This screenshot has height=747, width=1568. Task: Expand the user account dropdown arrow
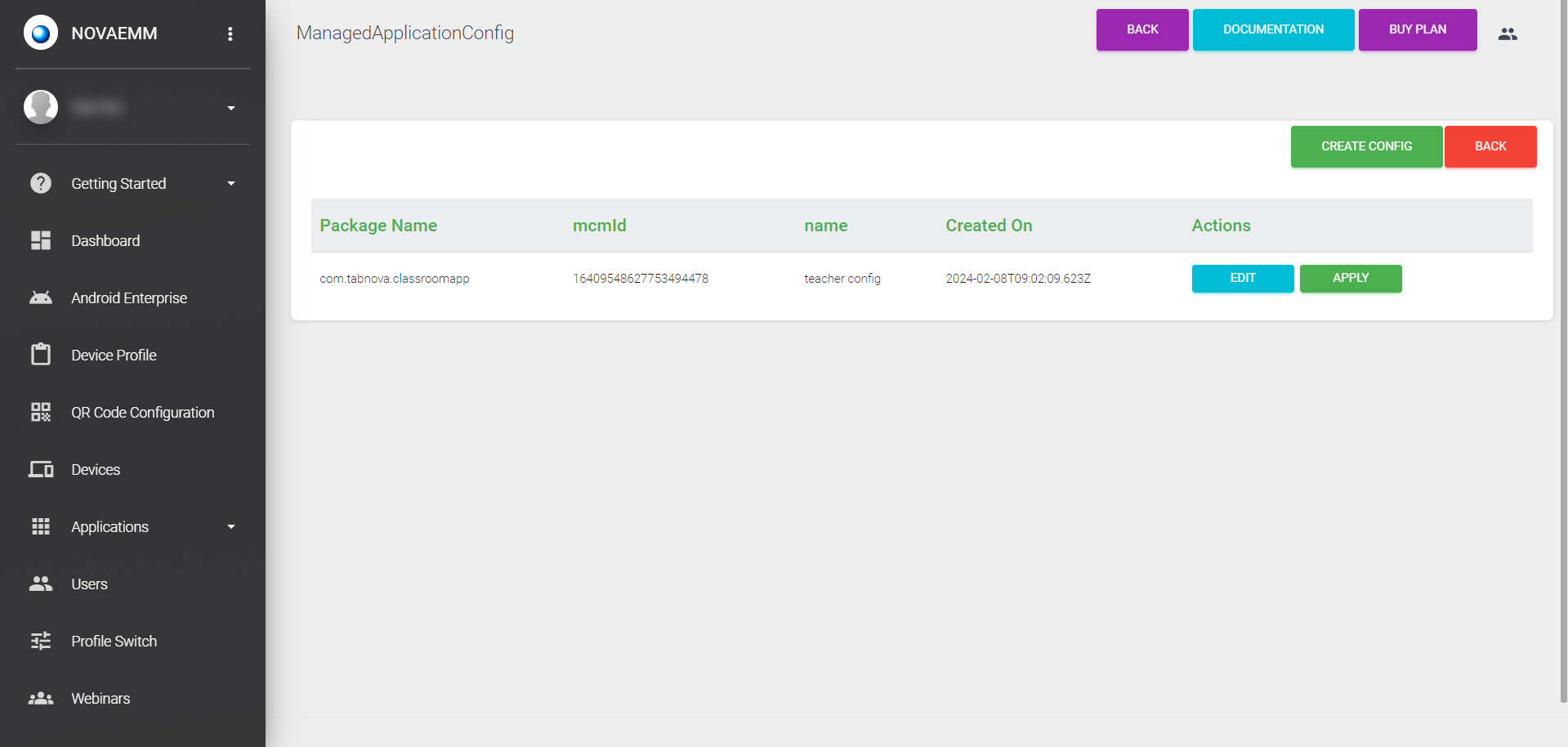[231, 108]
